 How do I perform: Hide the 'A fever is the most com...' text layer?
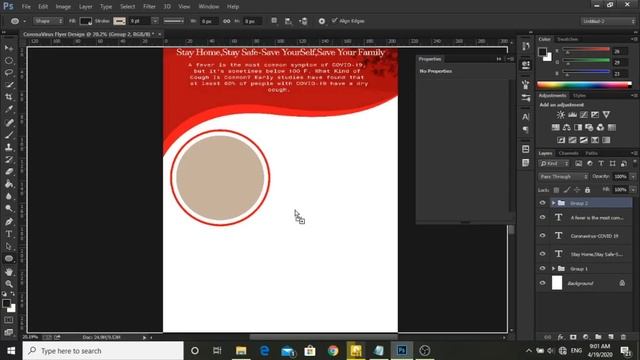click(542, 218)
